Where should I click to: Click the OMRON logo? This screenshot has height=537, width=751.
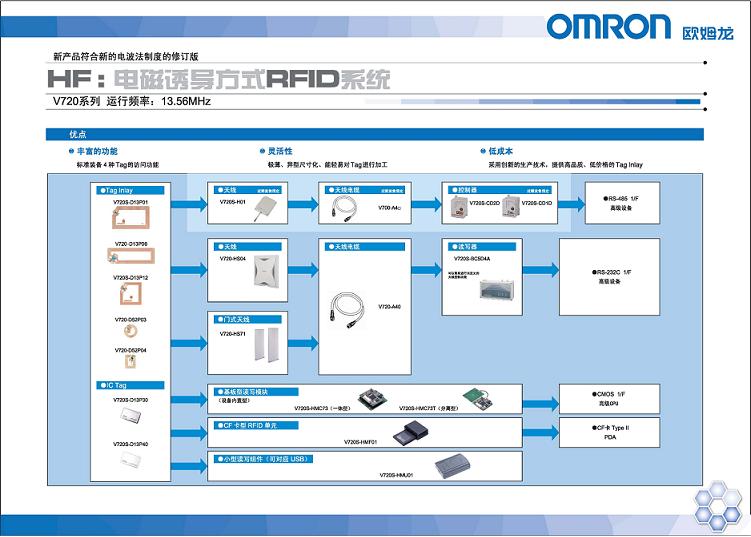tap(608, 26)
